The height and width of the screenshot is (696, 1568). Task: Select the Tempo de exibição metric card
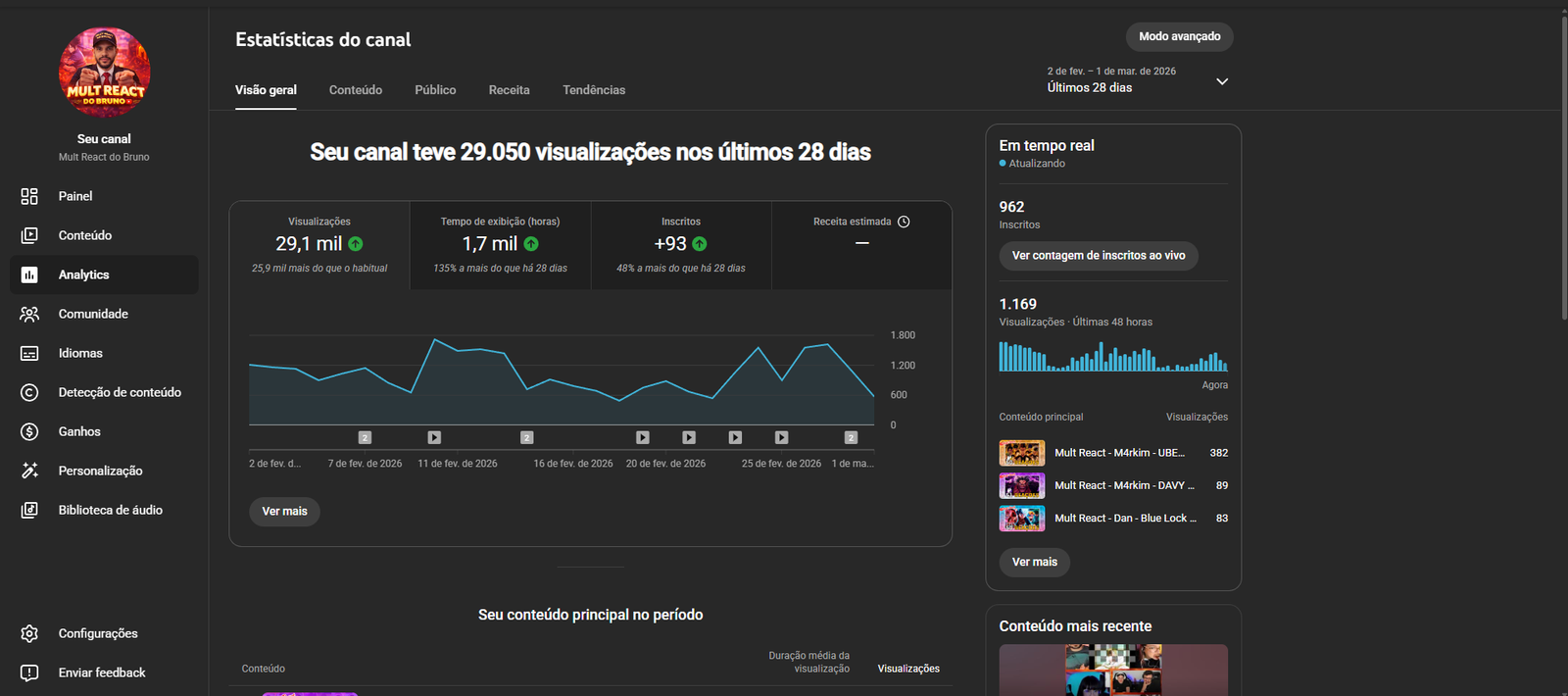500,245
